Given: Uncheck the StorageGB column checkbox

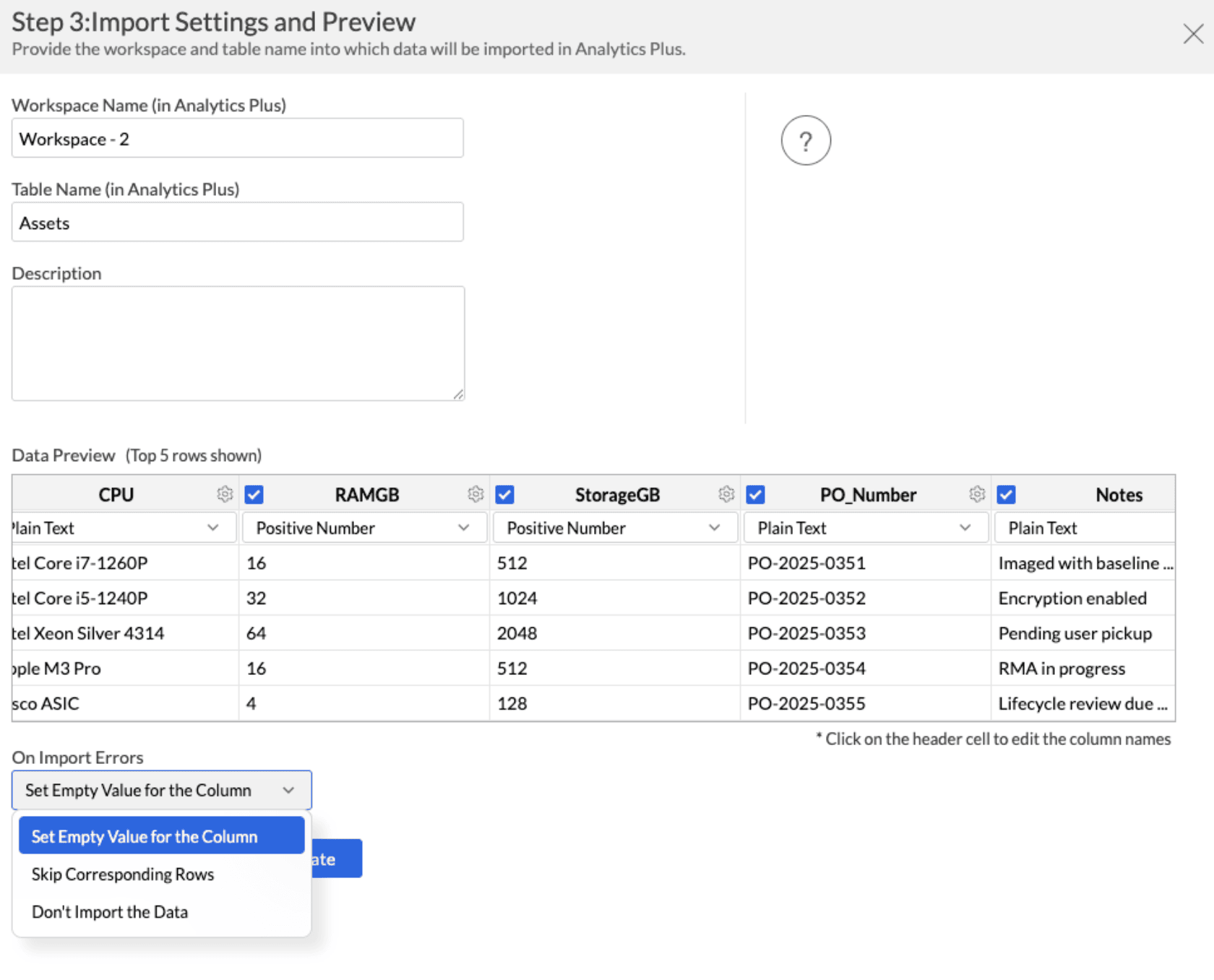Looking at the screenshot, I should [504, 494].
